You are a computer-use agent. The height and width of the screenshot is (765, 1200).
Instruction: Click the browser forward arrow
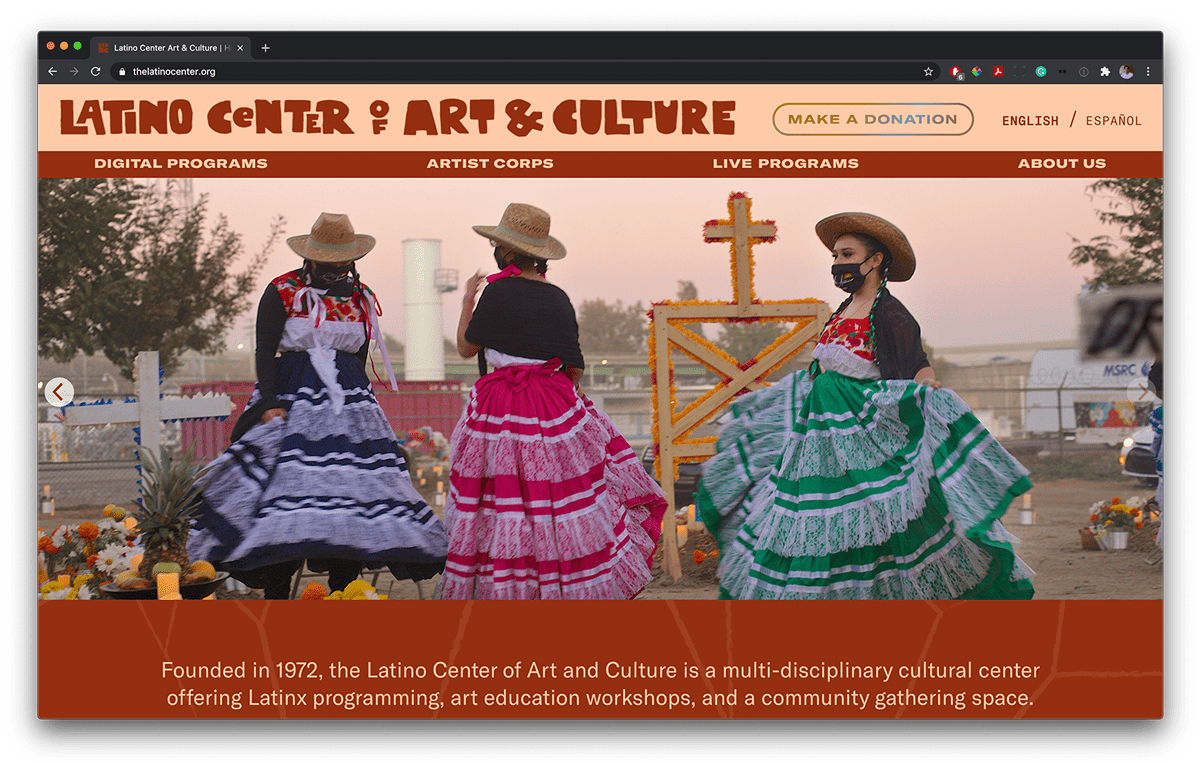[74, 72]
